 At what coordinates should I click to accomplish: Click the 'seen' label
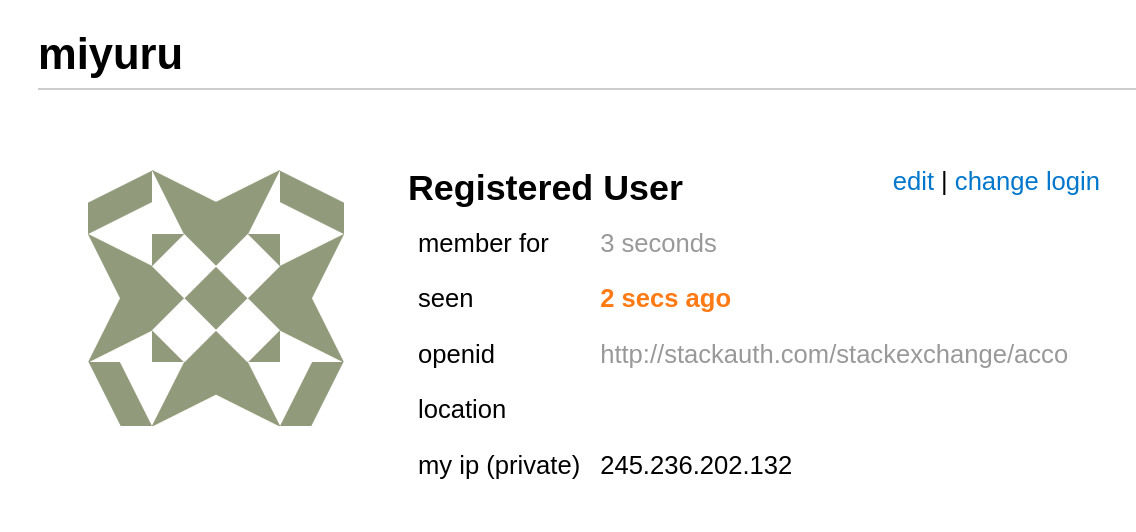(x=445, y=298)
